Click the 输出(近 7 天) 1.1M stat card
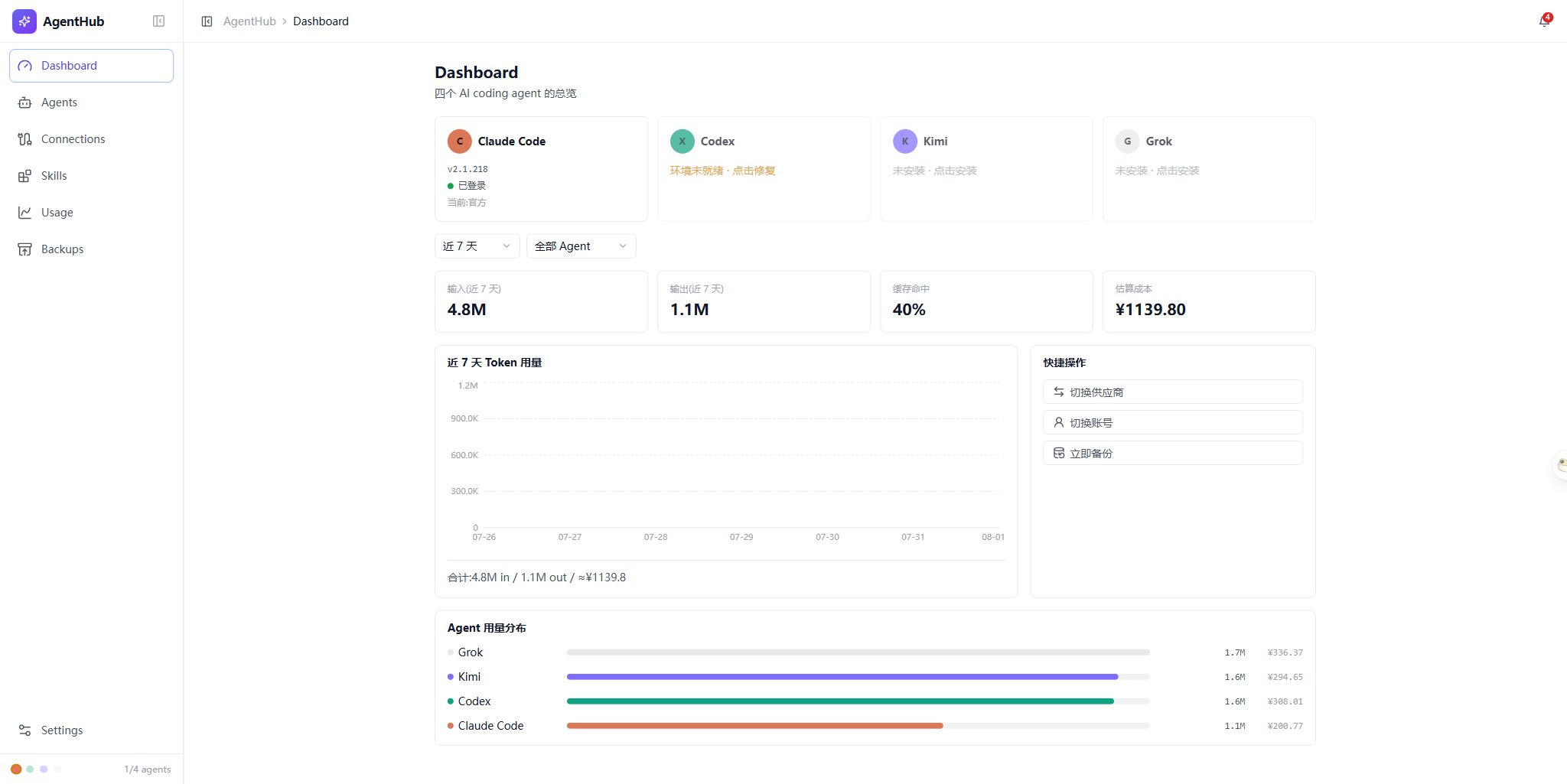The image size is (1567, 784). pos(764,301)
